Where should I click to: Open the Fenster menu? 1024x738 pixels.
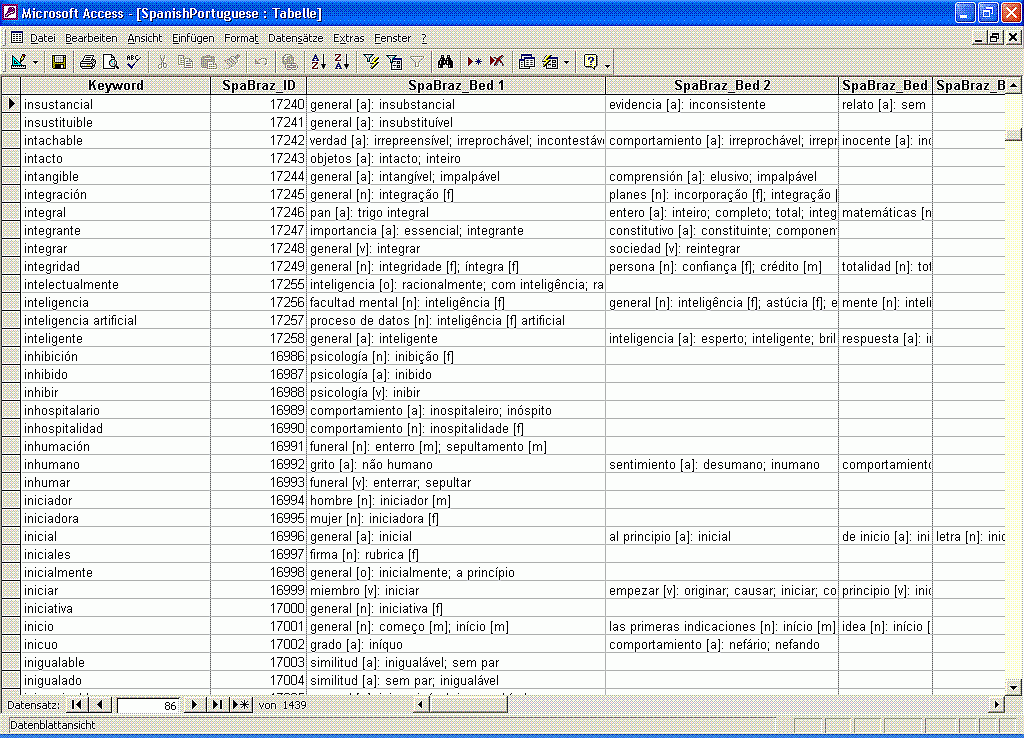pos(392,39)
